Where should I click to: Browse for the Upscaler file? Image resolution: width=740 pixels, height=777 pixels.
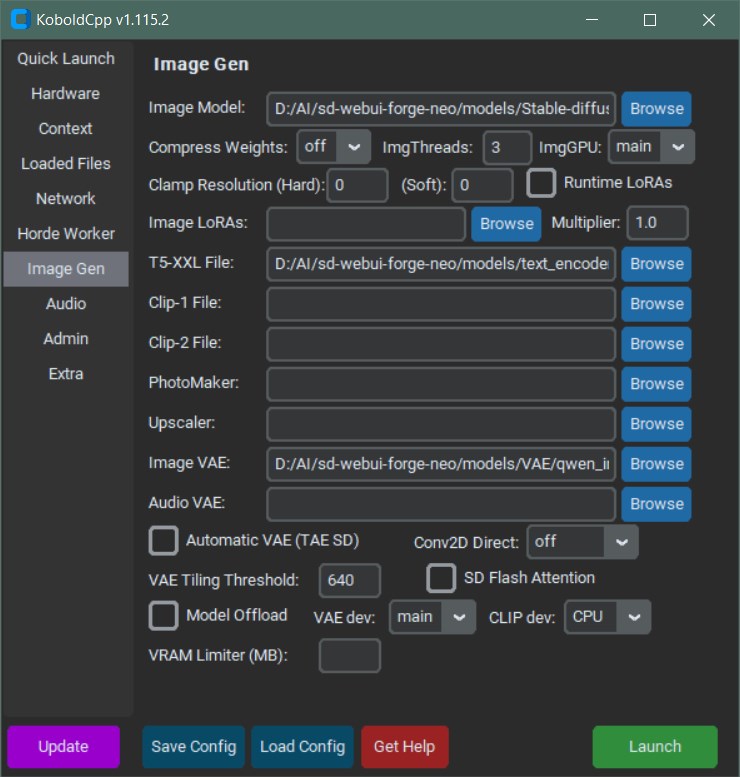coord(656,424)
